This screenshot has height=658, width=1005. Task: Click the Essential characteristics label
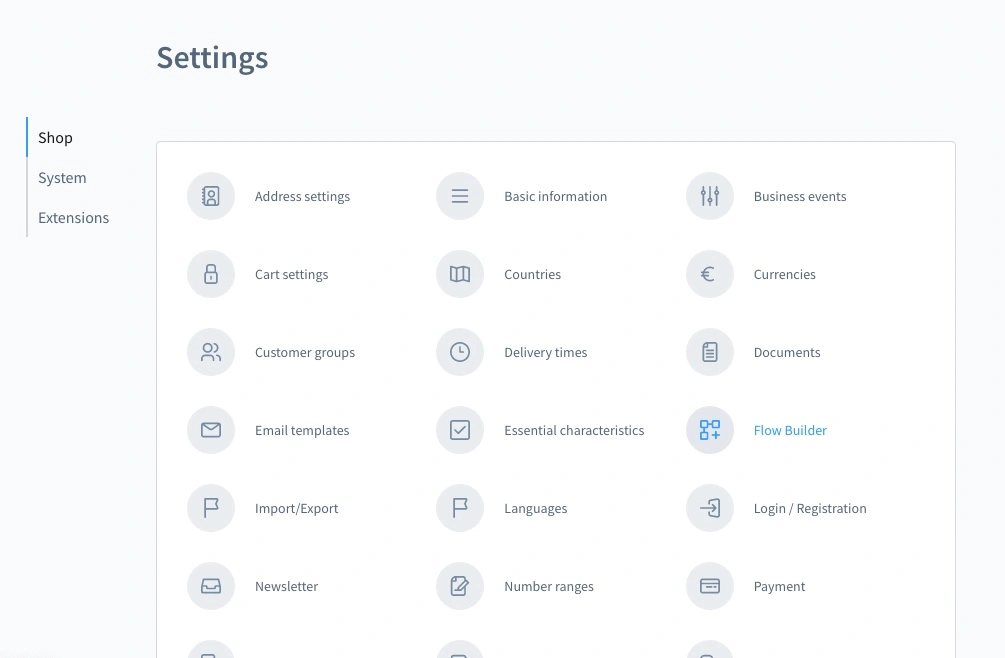[574, 431]
